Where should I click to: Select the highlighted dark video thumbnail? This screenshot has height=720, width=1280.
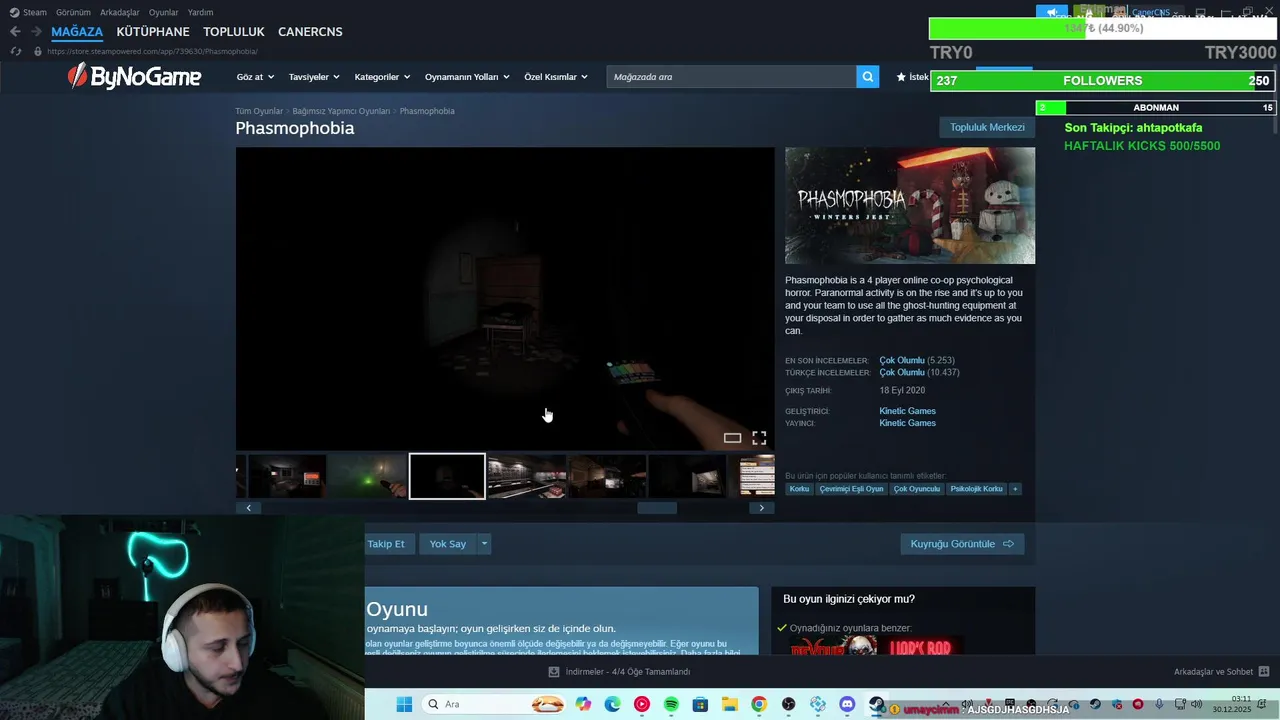(x=447, y=476)
